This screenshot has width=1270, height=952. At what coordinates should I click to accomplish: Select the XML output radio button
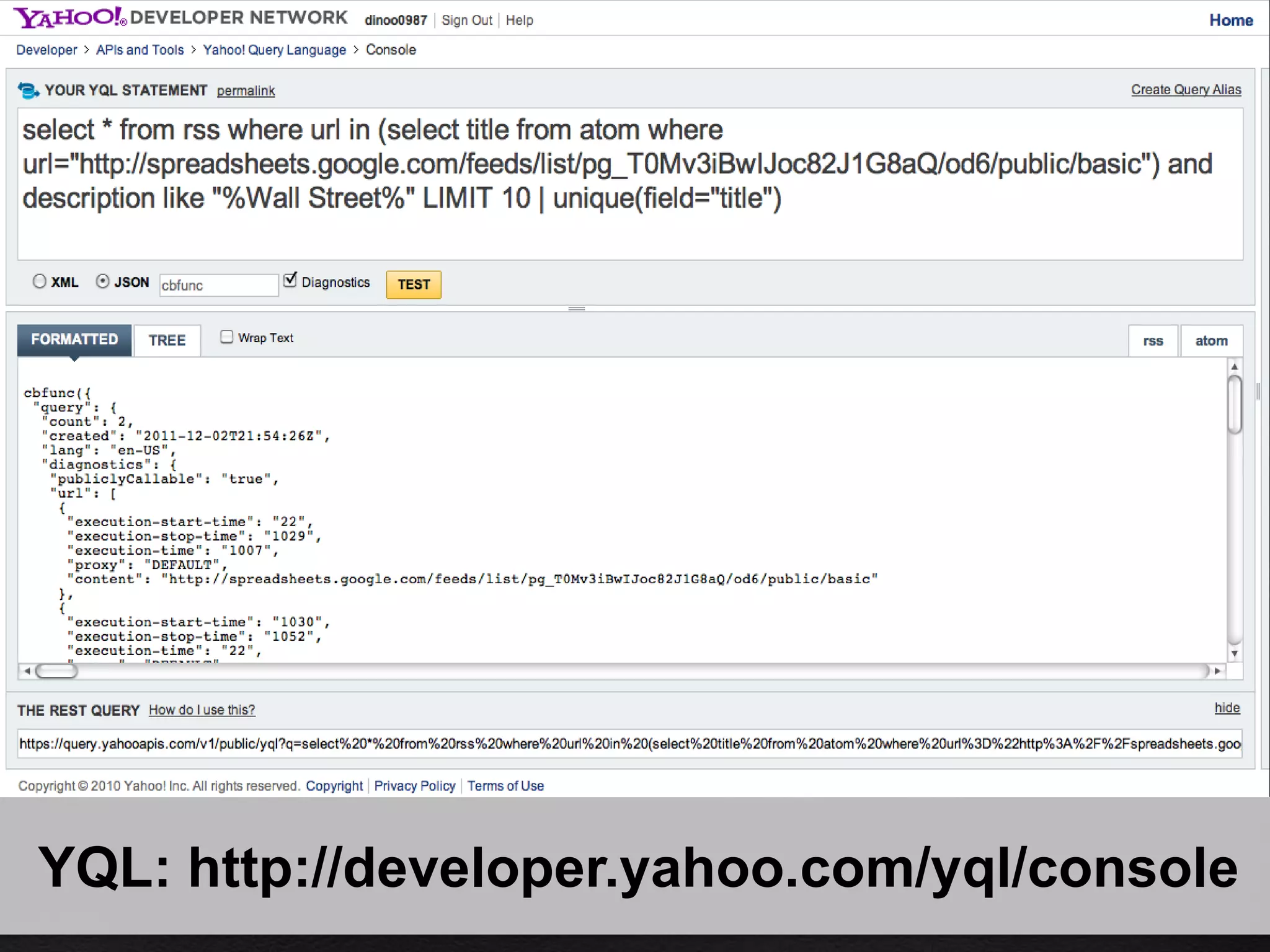pos(39,281)
